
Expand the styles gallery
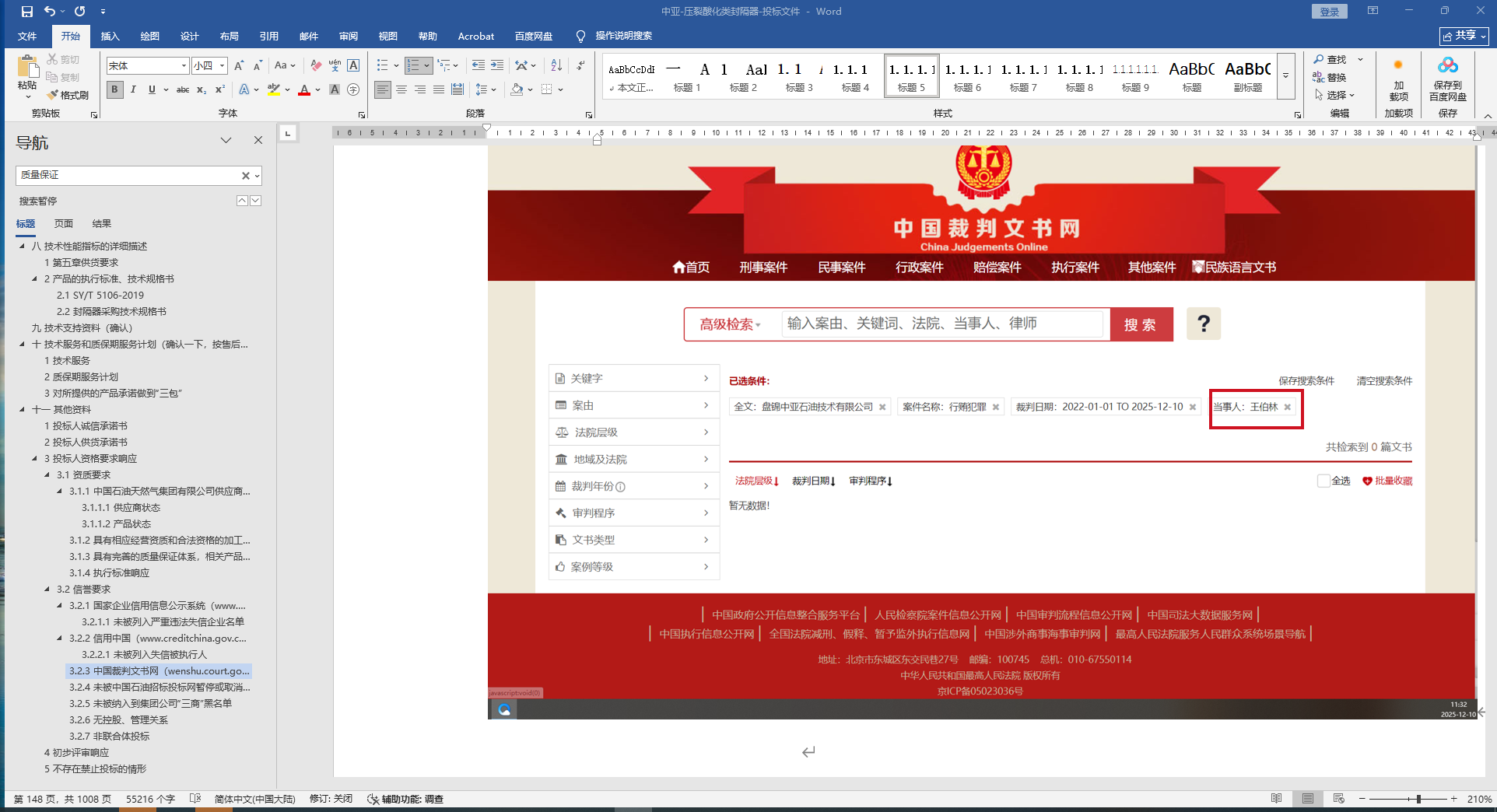1285,76
